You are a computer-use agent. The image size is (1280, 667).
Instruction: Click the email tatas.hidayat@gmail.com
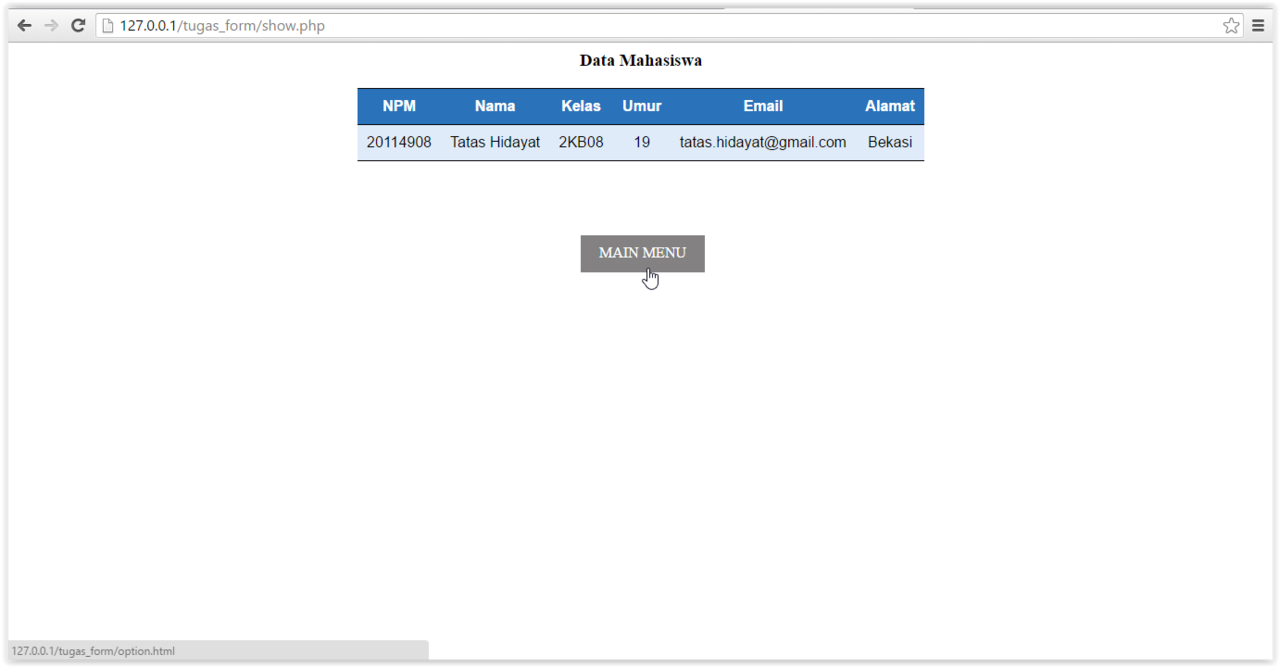[763, 142]
